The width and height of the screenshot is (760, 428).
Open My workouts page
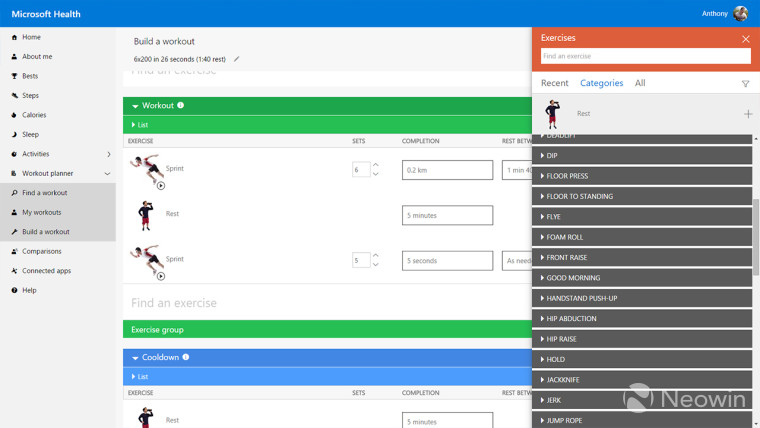pyautogui.click(x=42, y=212)
